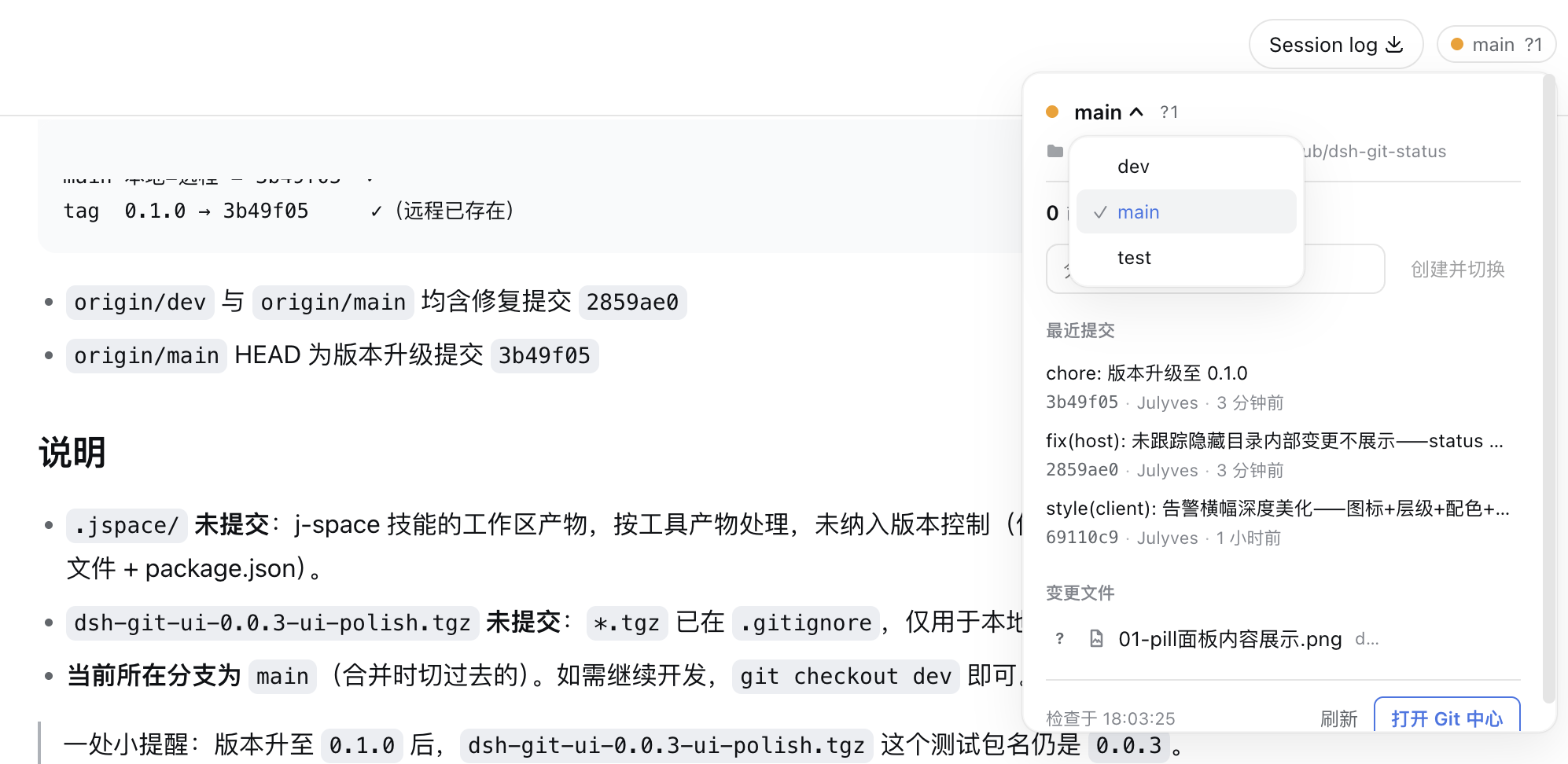Click the 最近提交 section label
Screen dimensions: 1568x764
(x=1080, y=330)
